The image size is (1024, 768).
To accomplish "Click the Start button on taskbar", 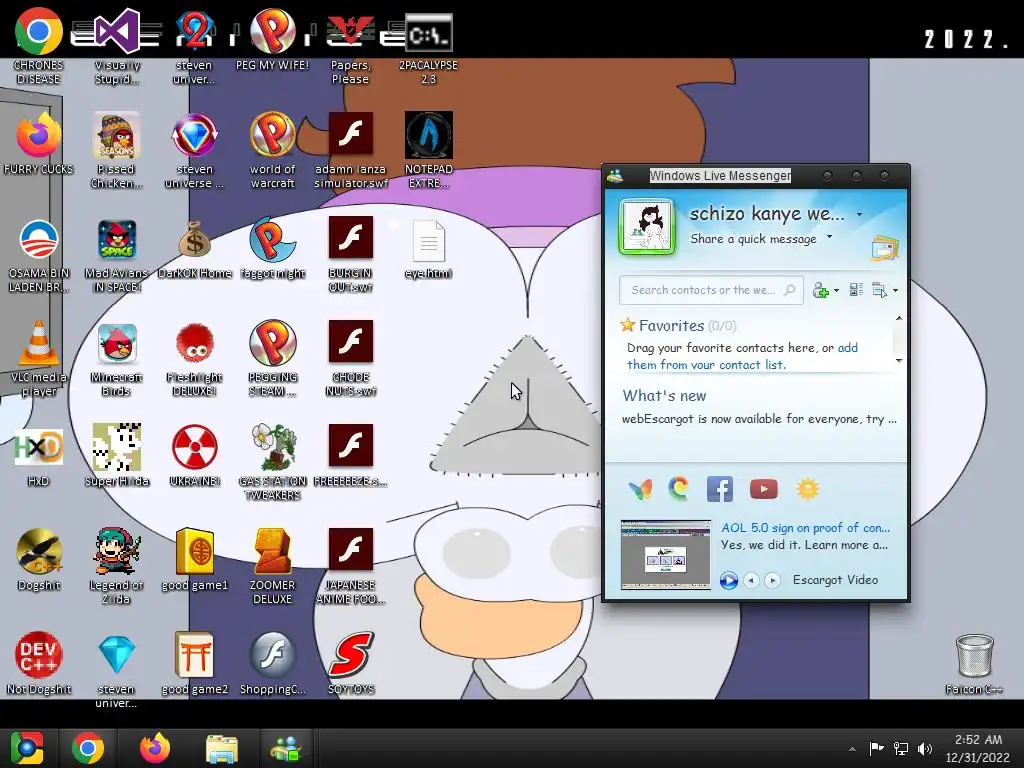I will (26, 748).
